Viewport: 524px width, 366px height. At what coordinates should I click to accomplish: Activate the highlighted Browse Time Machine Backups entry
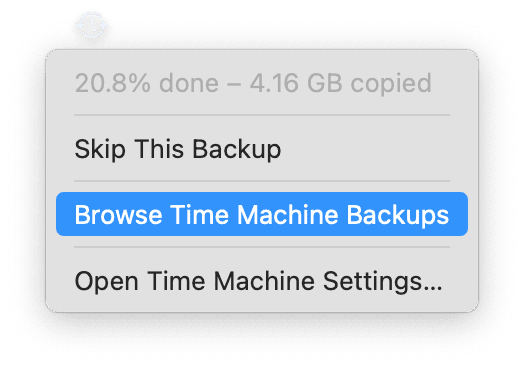(262, 214)
